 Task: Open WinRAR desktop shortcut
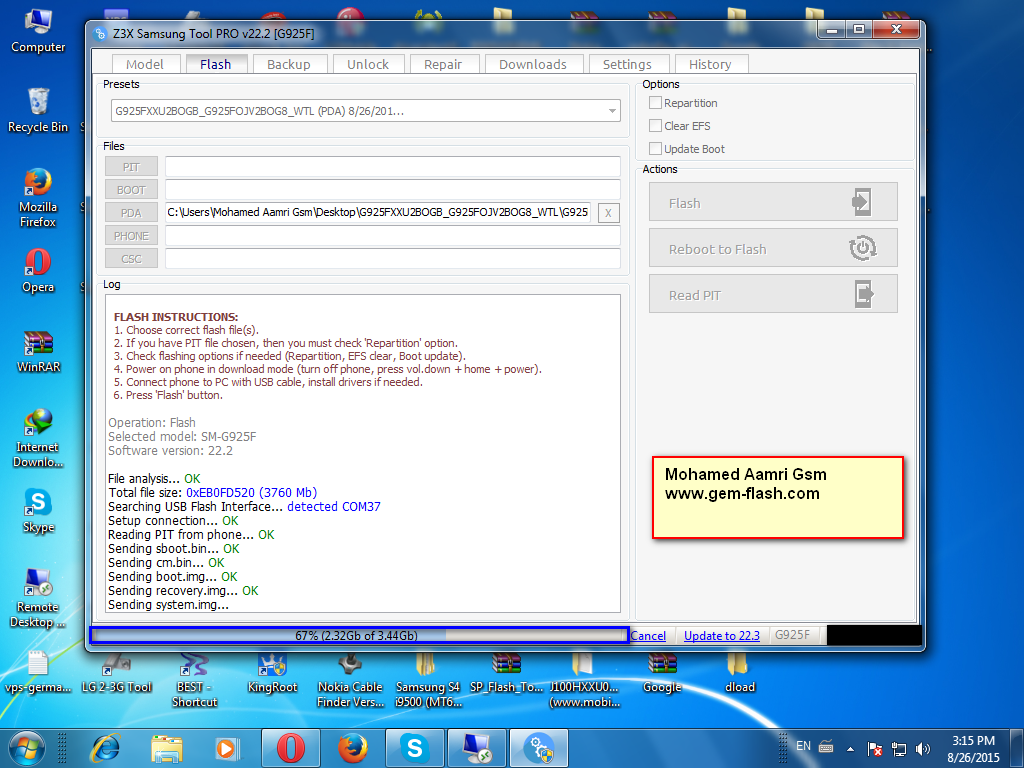[38, 351]
